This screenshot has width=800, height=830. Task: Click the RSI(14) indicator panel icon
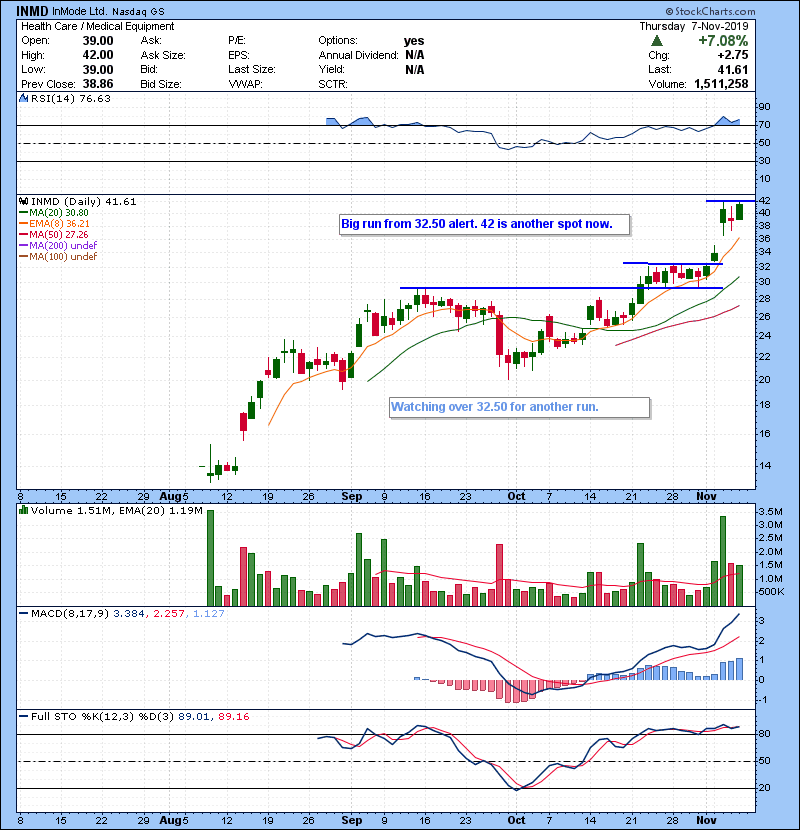[x=23, y=98]
